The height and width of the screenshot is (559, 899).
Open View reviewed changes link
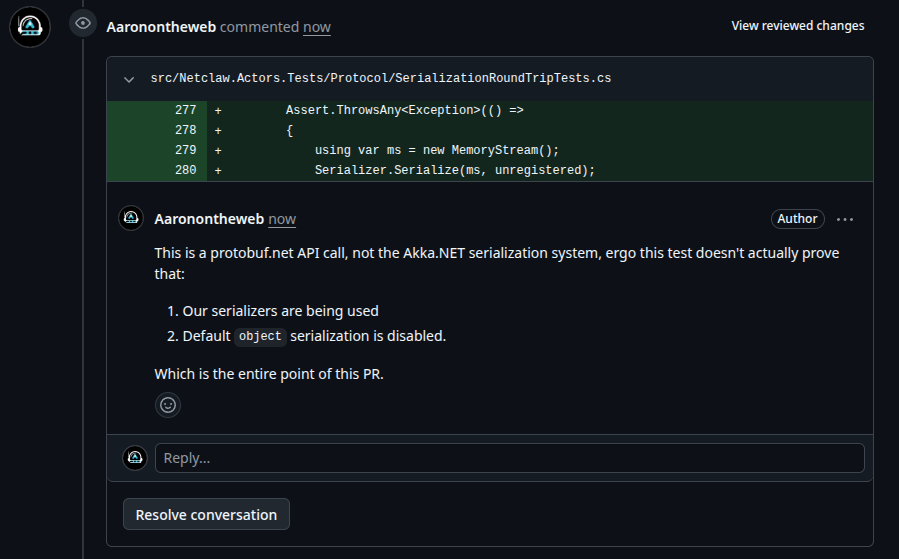(798, 26)
